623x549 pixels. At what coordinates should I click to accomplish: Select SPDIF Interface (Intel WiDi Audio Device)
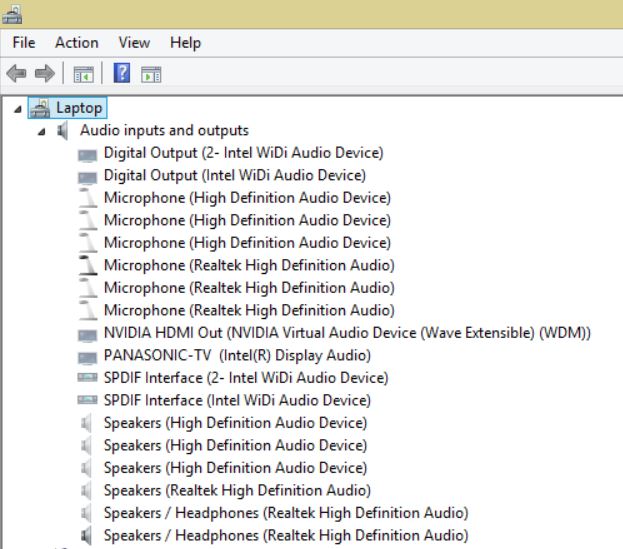point(237,400)
